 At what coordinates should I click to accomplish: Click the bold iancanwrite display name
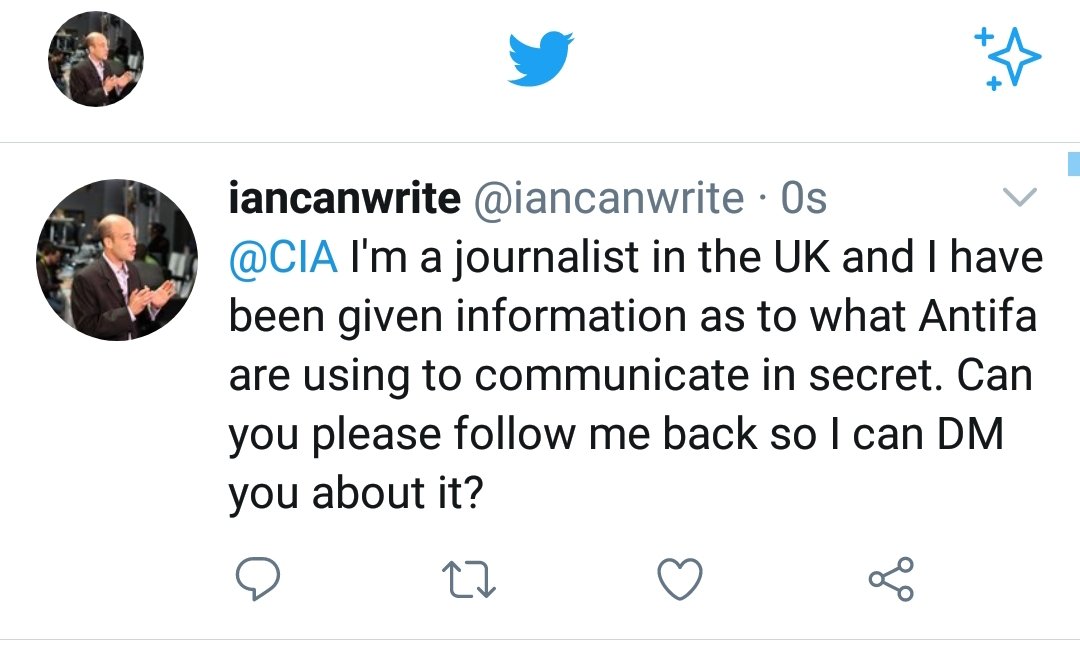click(x=341, y=198)
